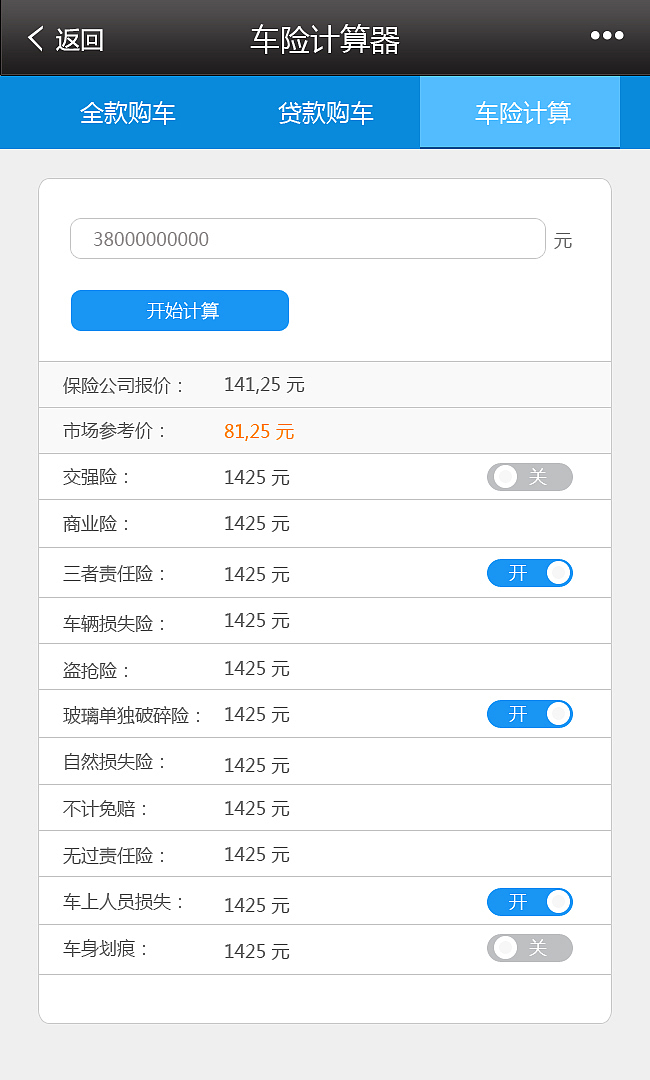Image resolution: width=650 pixels, height=1080 pixels.
Task: Select the 商业险 row
Action: pyautogui.click(x=325, y=523)
